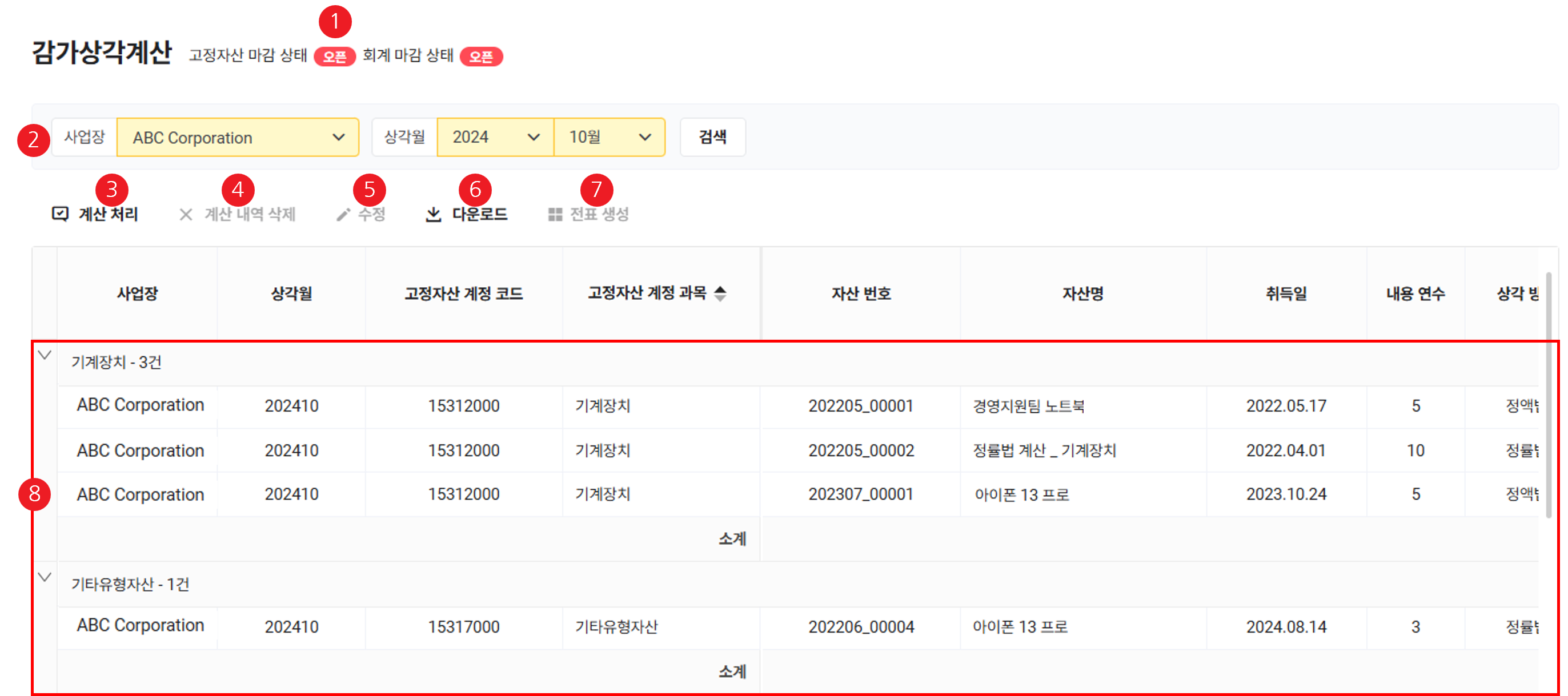Sort by 고정자산 계정 과목 arrow icon

click(720, 293)
